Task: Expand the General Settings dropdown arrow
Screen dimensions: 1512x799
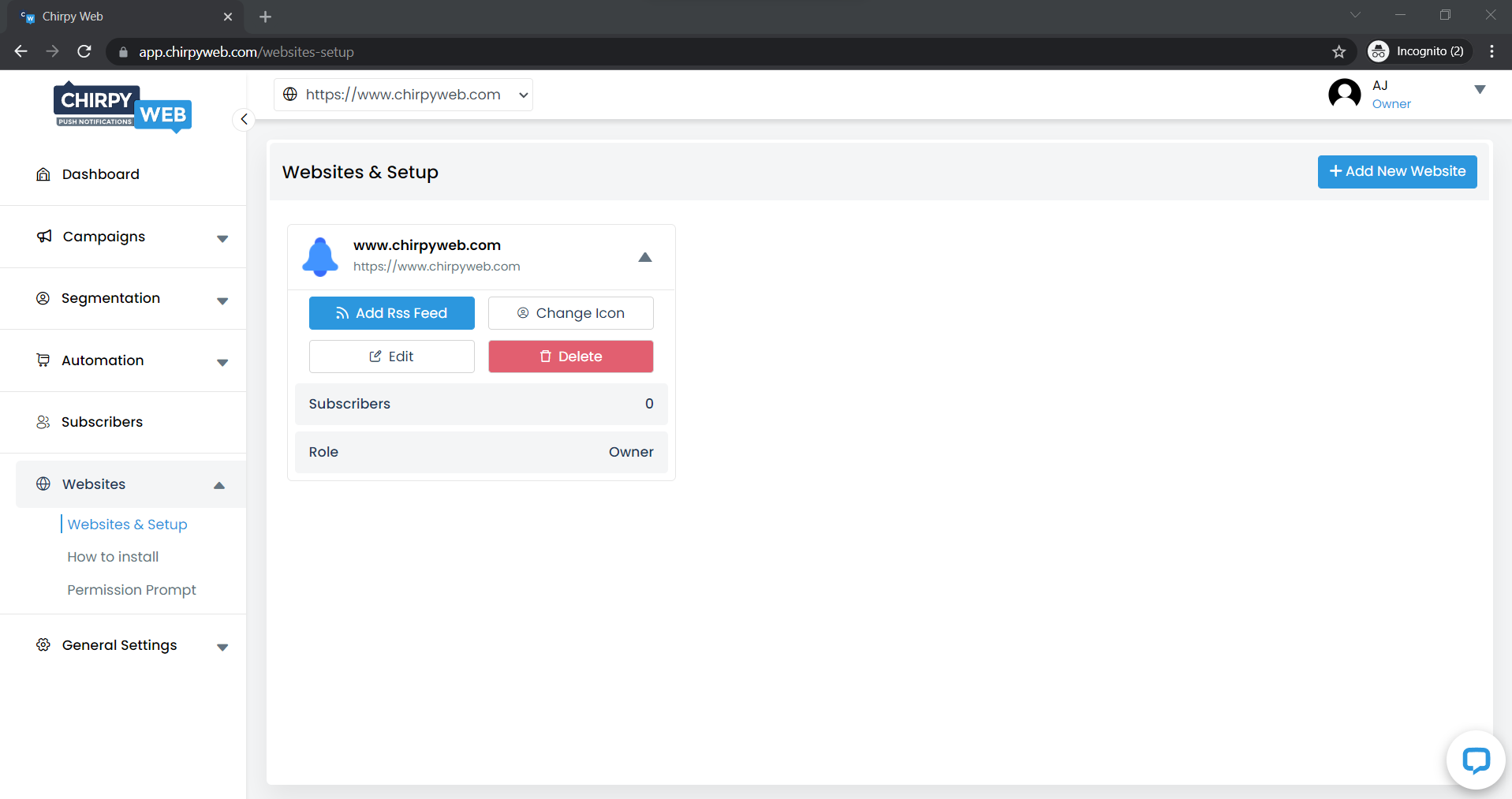Action: pyautogui.click(x=222, y=648)
